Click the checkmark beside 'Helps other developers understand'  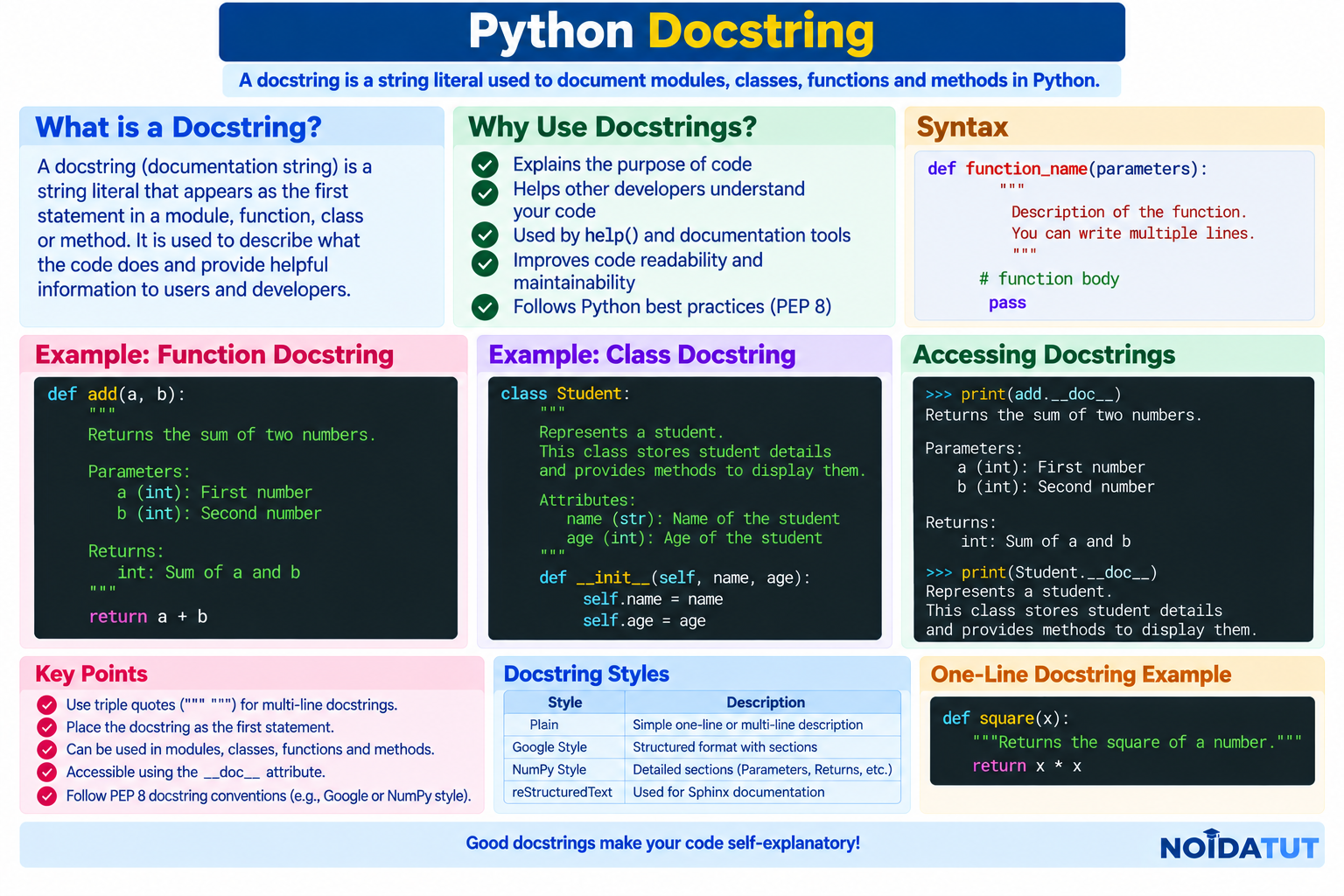click(x=485, y=192)
